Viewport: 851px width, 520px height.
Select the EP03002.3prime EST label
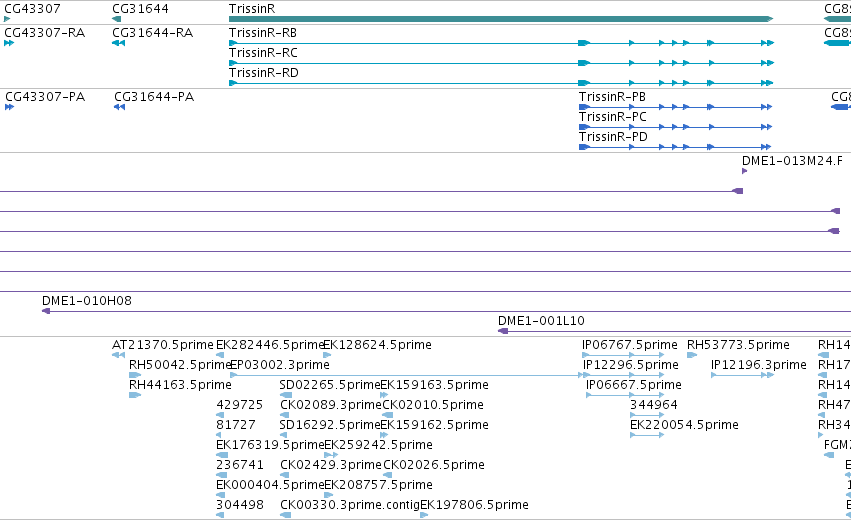coord(280,365)
